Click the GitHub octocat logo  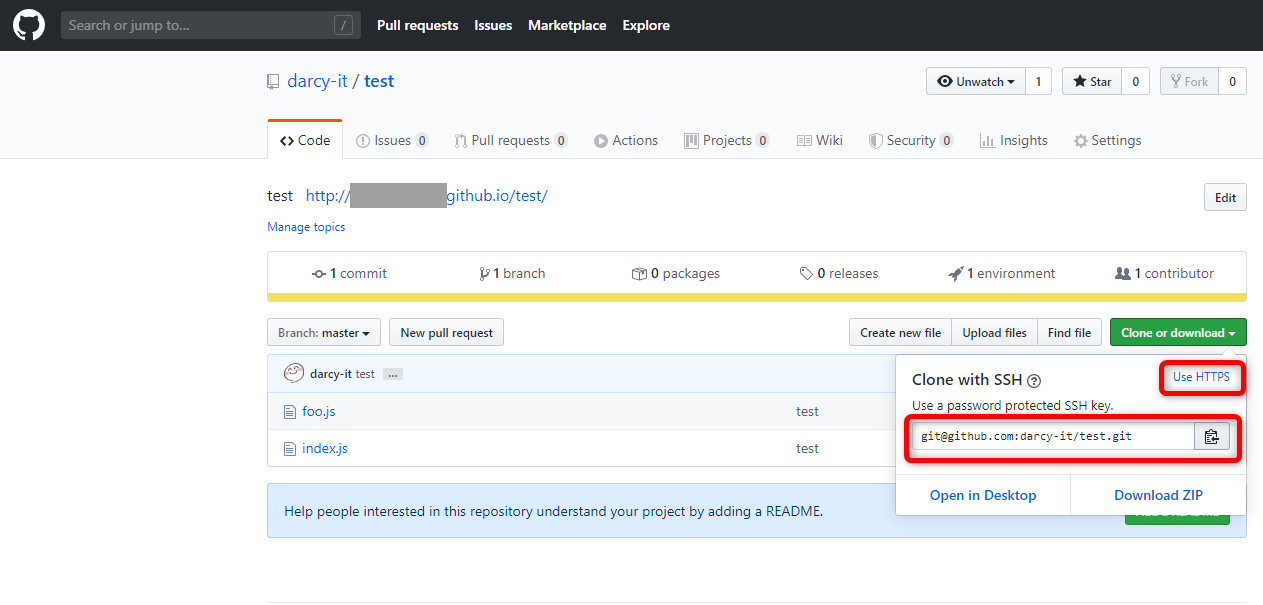tap(28, 24)
